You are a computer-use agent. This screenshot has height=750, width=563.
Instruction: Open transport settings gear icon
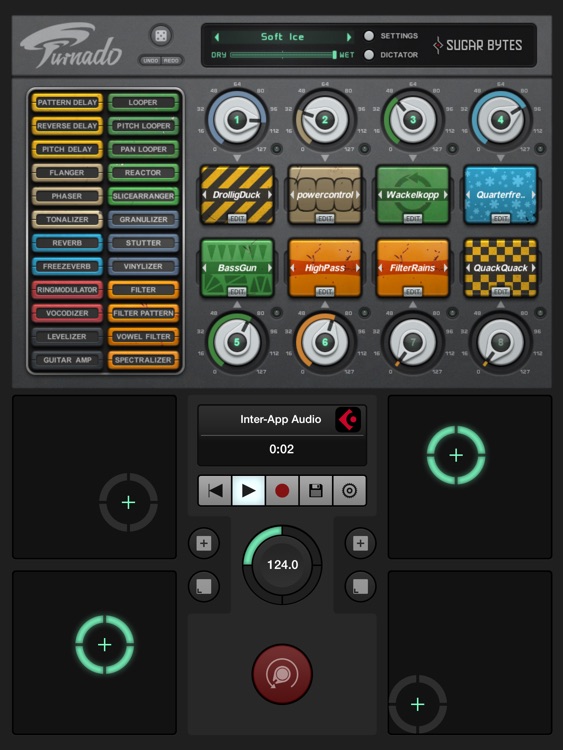349,490
